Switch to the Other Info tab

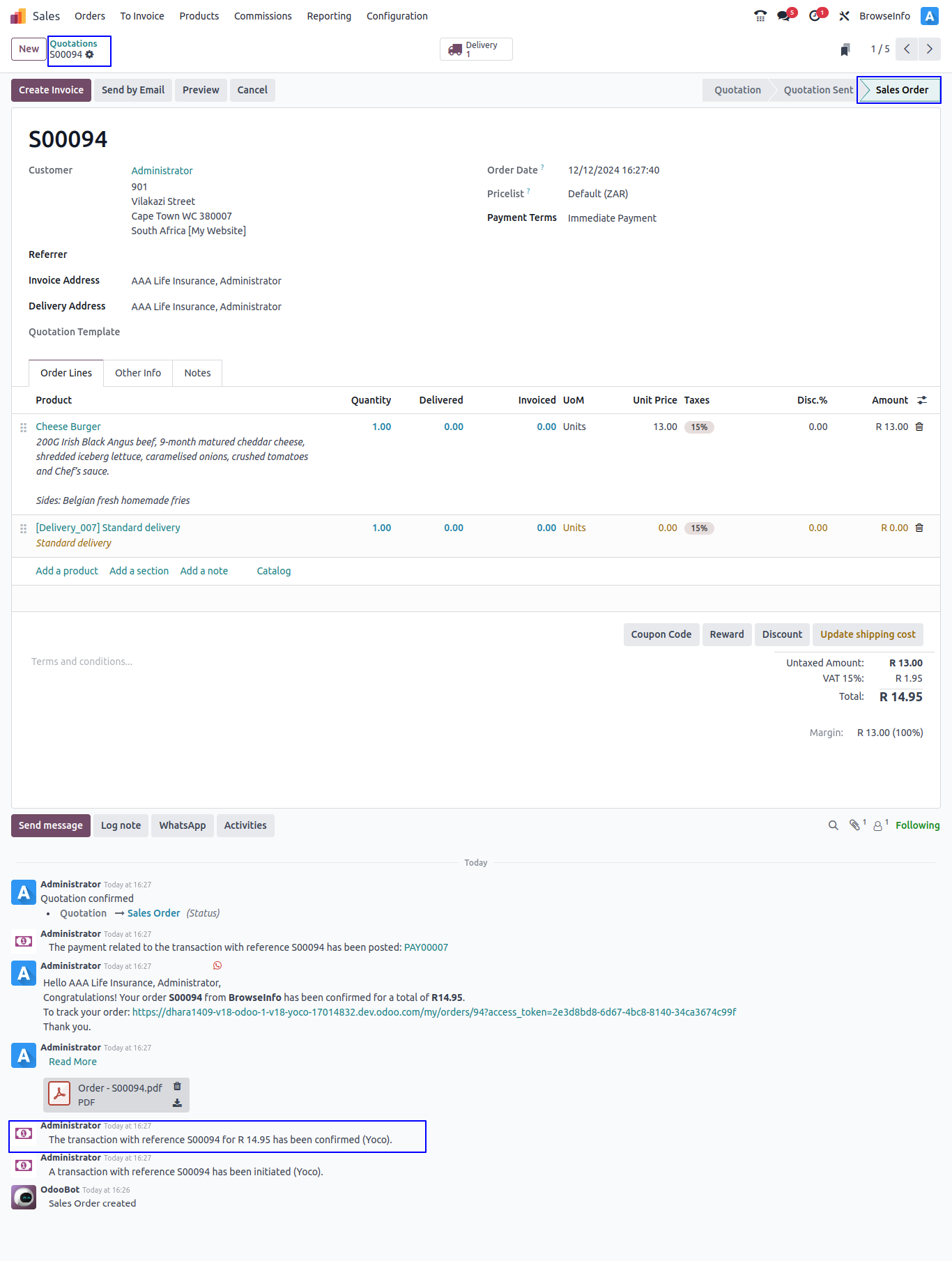[138, 373]
